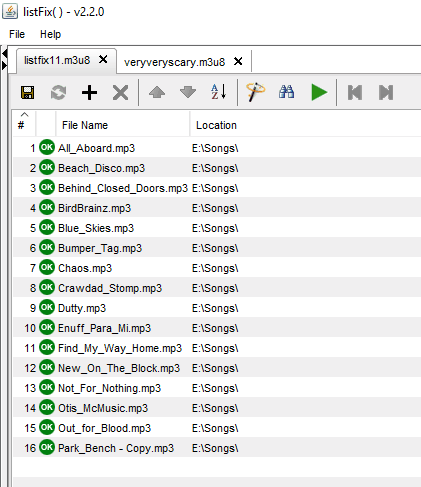Move selected entry down with down arrow
The image size is (421, 487).
[188, 92]
